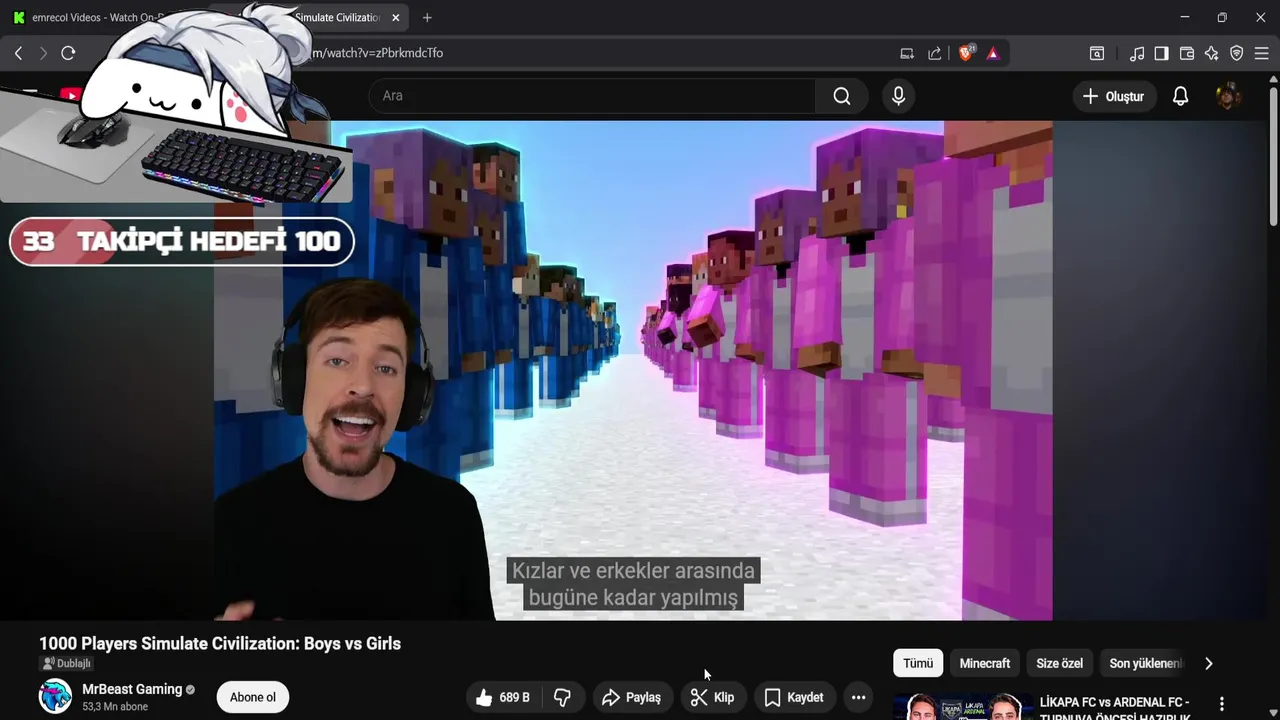Open the account avatar menu
Viewport: 1280px width, 720px height.
(x=1228, y=96)
